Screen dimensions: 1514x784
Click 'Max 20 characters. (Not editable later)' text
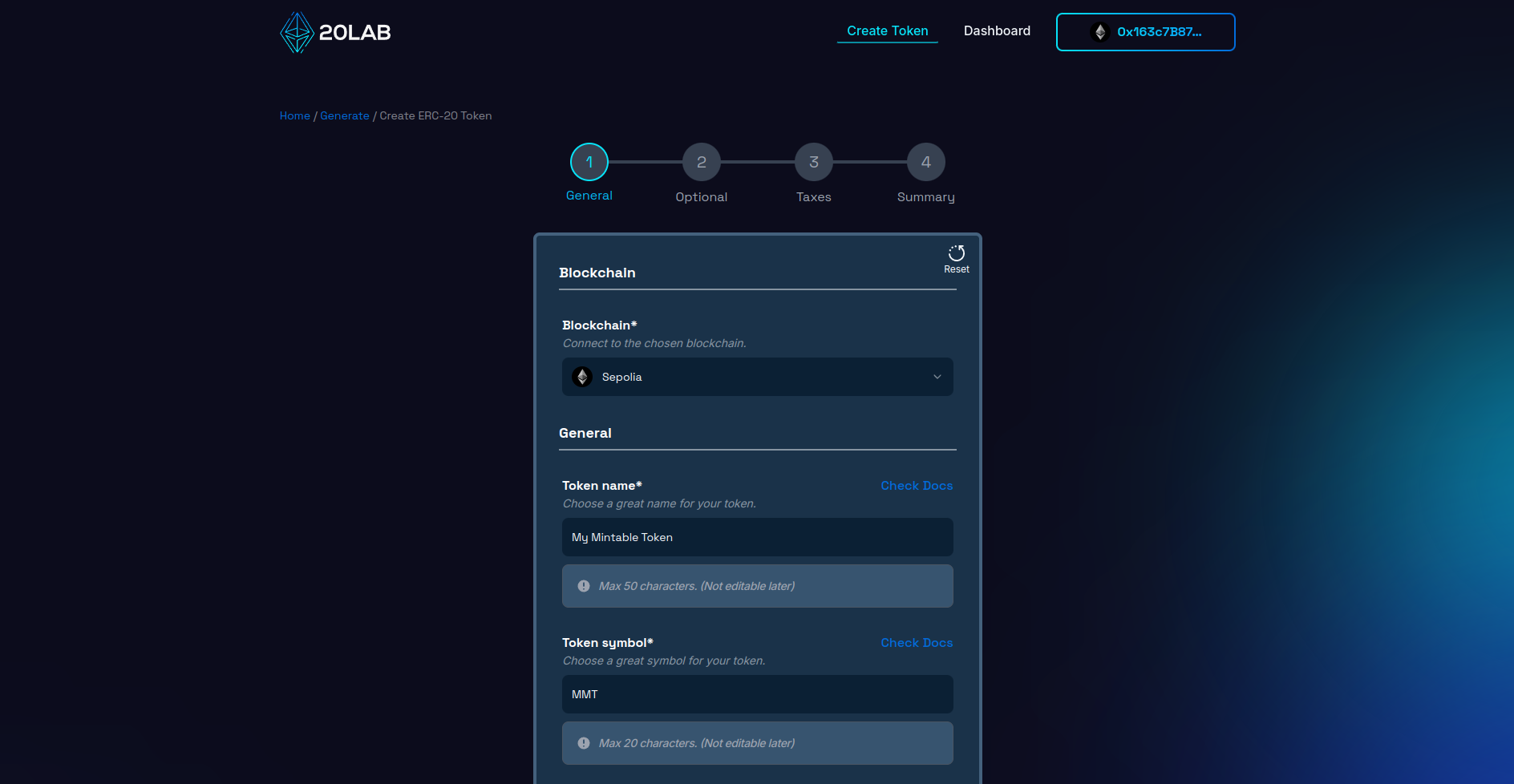pyautogui.click(x=697, y=743)
